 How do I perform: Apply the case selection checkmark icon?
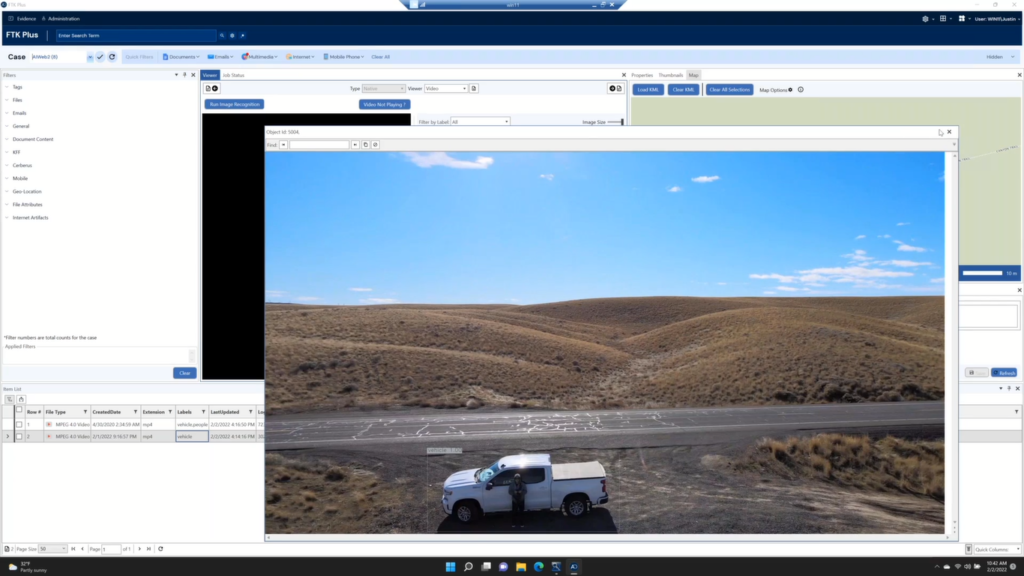pyautogui.click(x=100, y=57)
